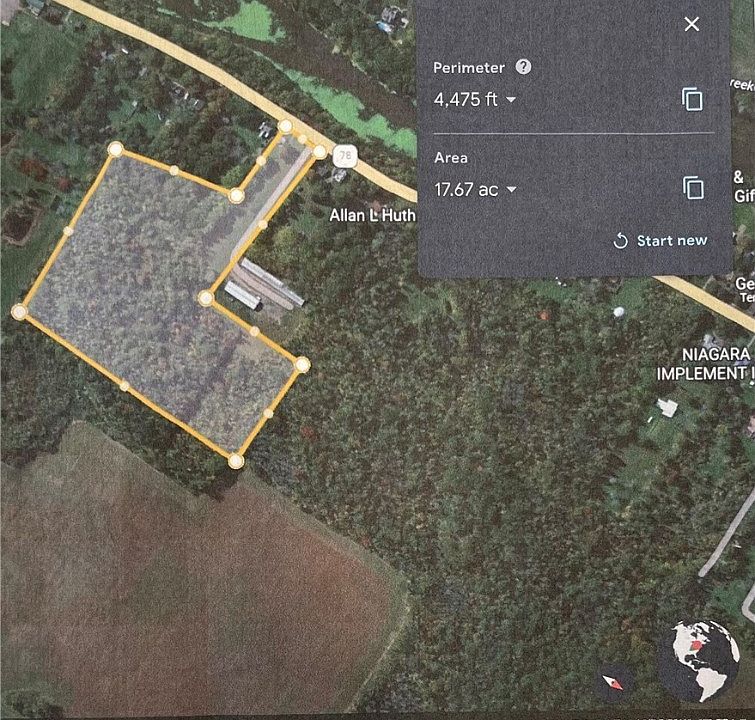This screenshot has height=720, width=755.
Task: Click the 17.67 ac area value
Action: 466,189
